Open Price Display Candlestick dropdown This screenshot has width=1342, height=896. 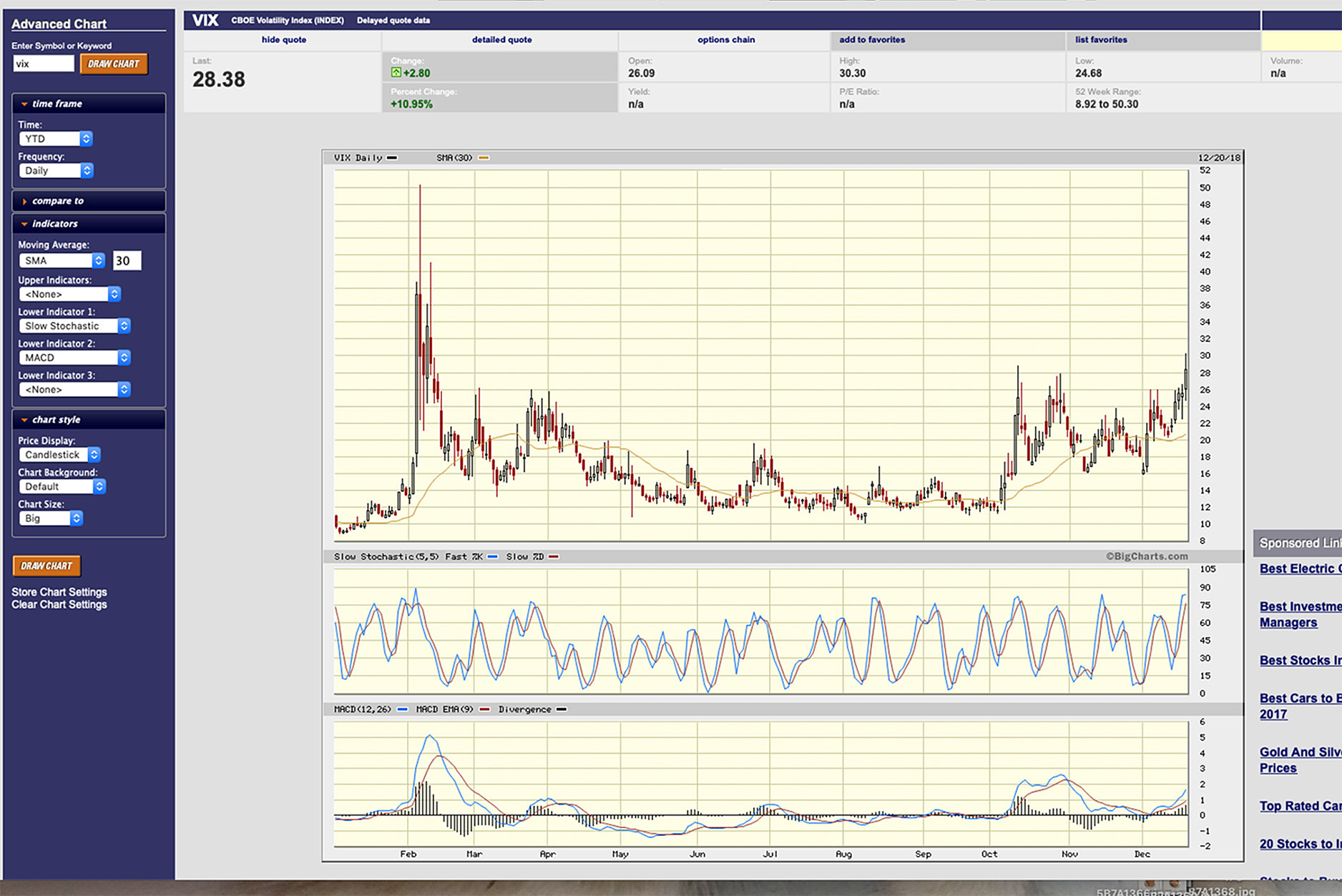click(59, 455)
